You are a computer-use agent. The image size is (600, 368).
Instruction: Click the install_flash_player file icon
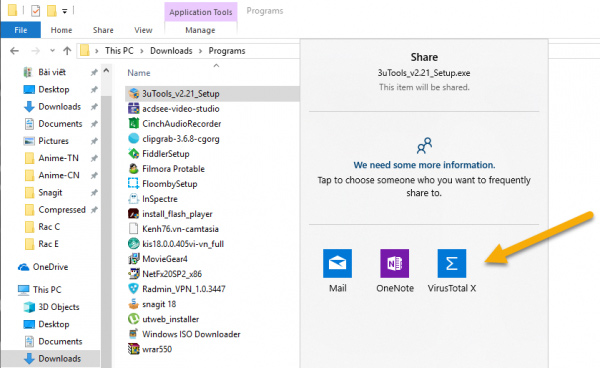tap(134, 213)
